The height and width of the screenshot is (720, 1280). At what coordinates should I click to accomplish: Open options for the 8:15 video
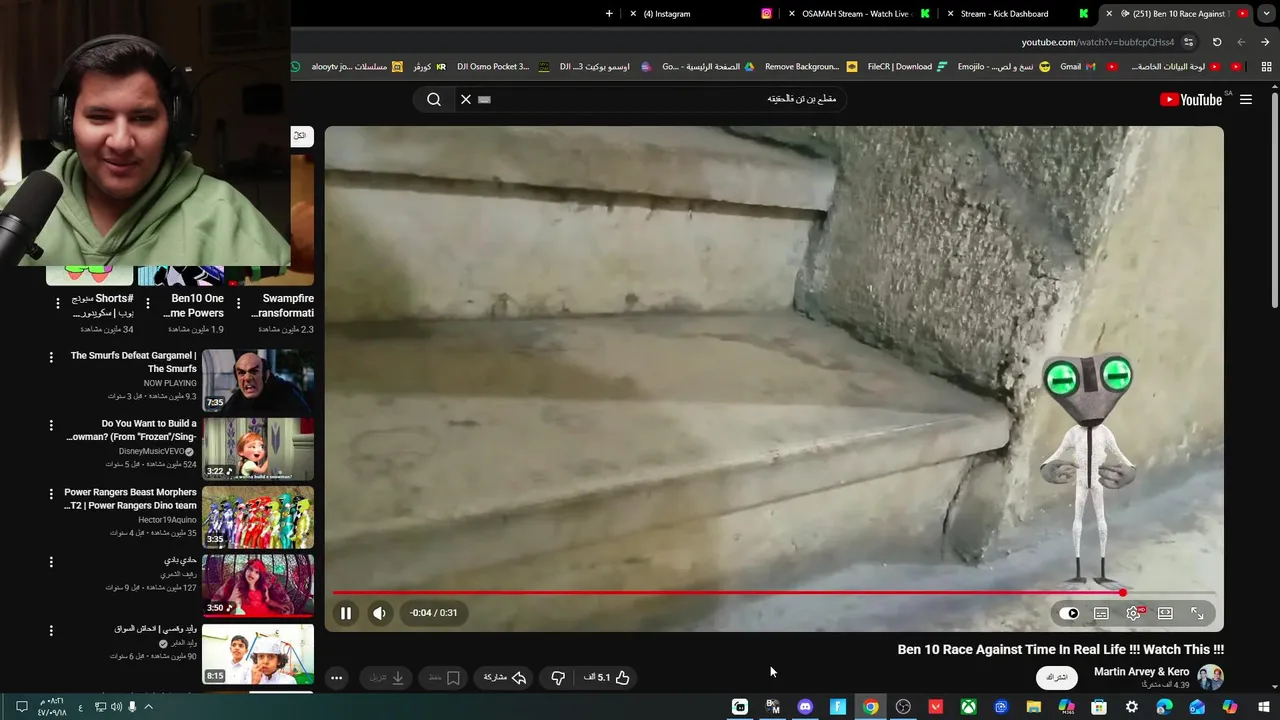coord(51,631)
